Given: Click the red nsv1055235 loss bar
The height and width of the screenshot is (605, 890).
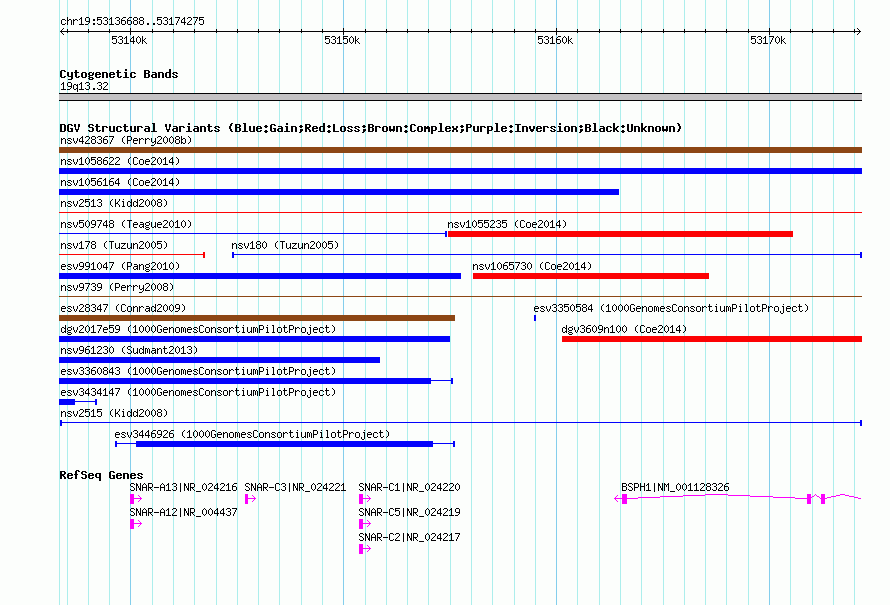Looking at the screenshot, I should (620, 234).
